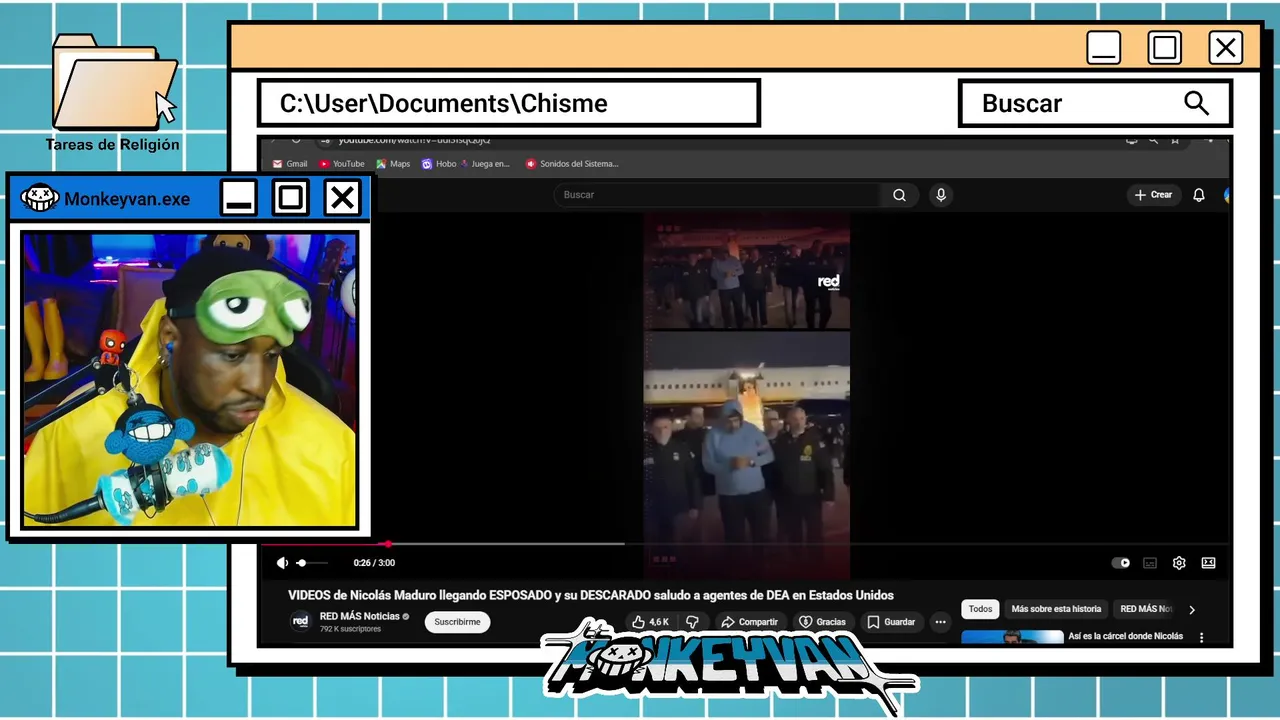Open the Hobo bookmark
The width and height of the screenshot is (1280, 720).
click(439, 164)
